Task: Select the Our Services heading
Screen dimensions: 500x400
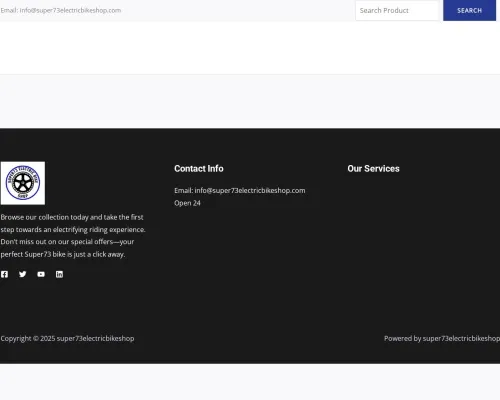Action: pos(373,169)
